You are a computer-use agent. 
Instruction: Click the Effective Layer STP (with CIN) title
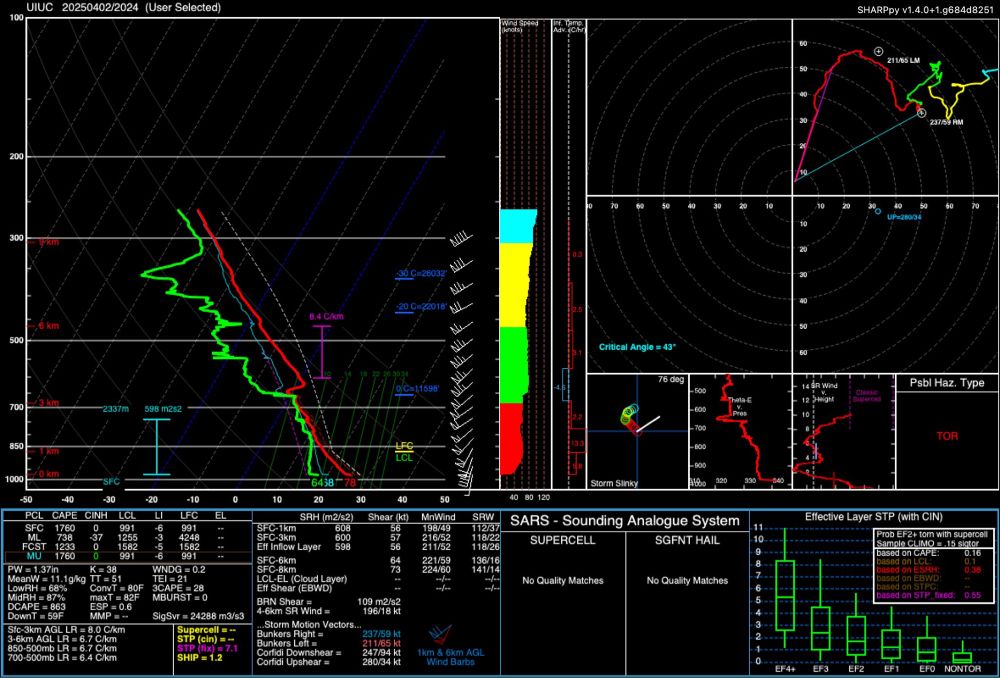coord(873,517)
